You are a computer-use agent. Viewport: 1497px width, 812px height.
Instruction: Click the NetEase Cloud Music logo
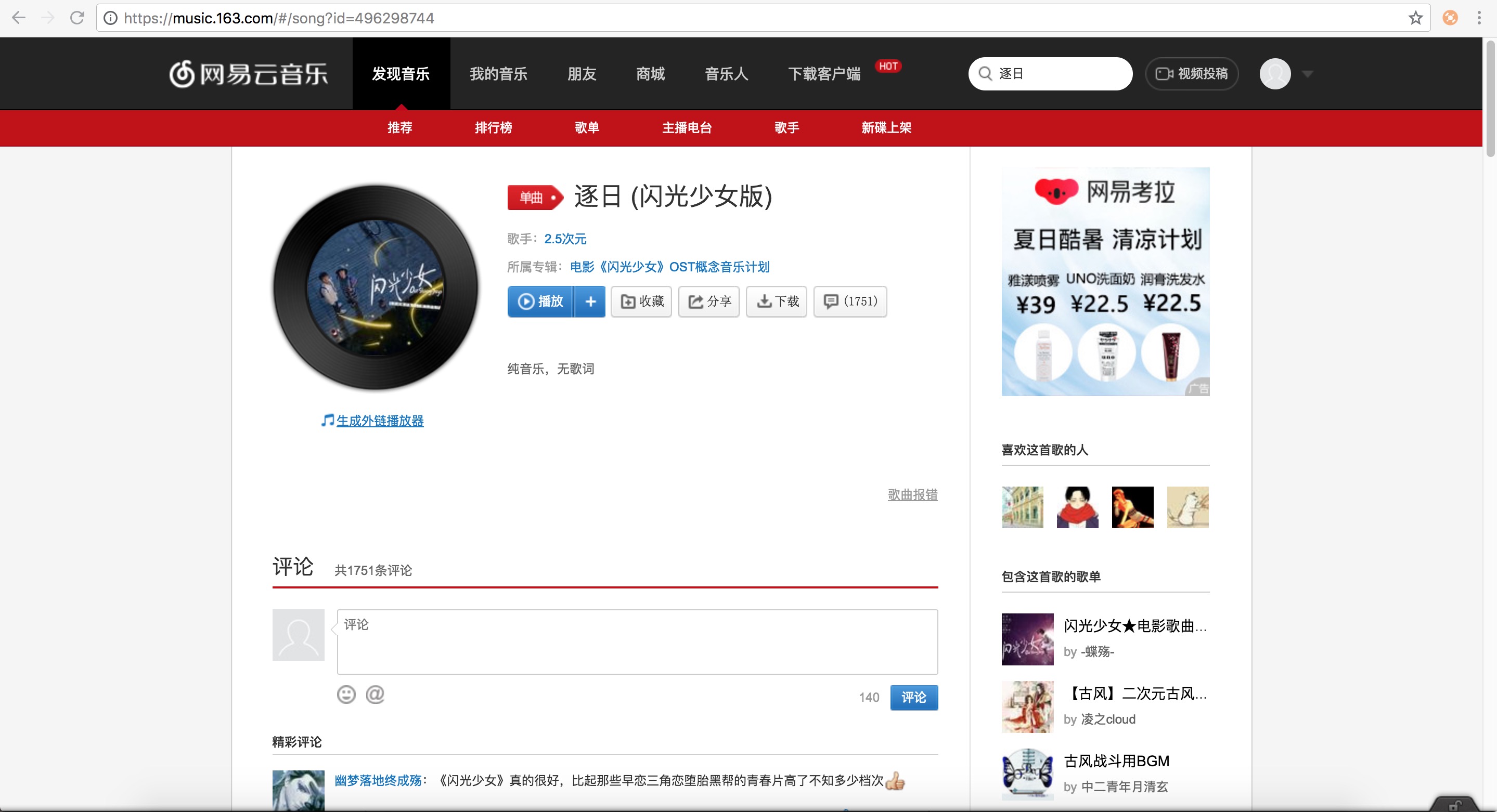click(x=248, y=74)
